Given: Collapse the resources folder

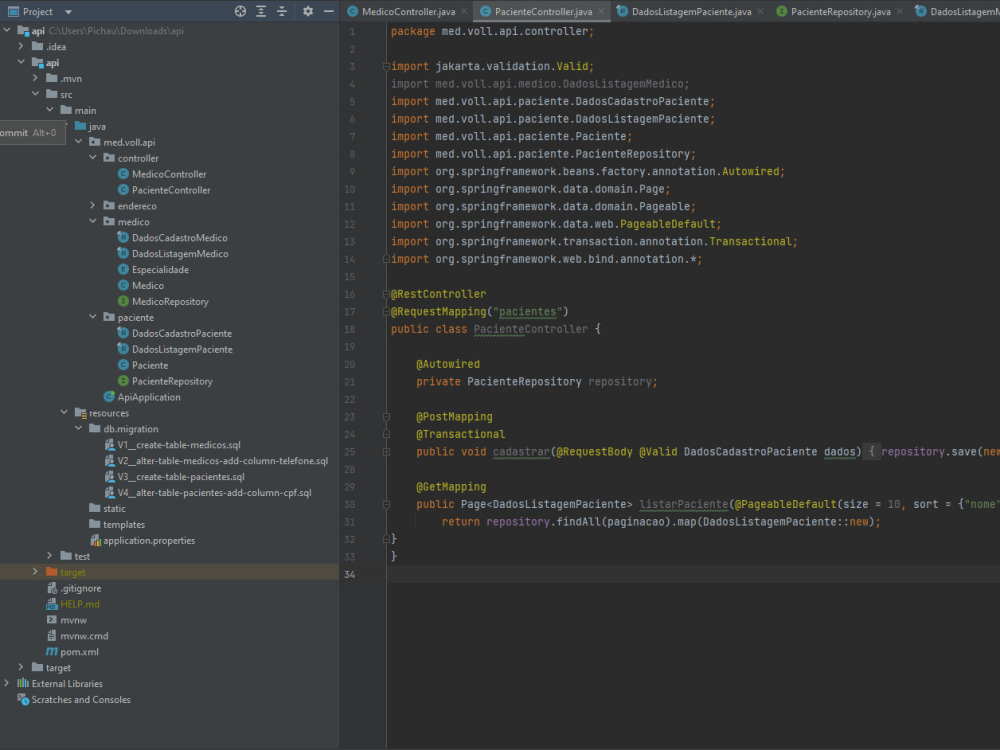Looking at the screenshot, I should (x=64, y=413).
